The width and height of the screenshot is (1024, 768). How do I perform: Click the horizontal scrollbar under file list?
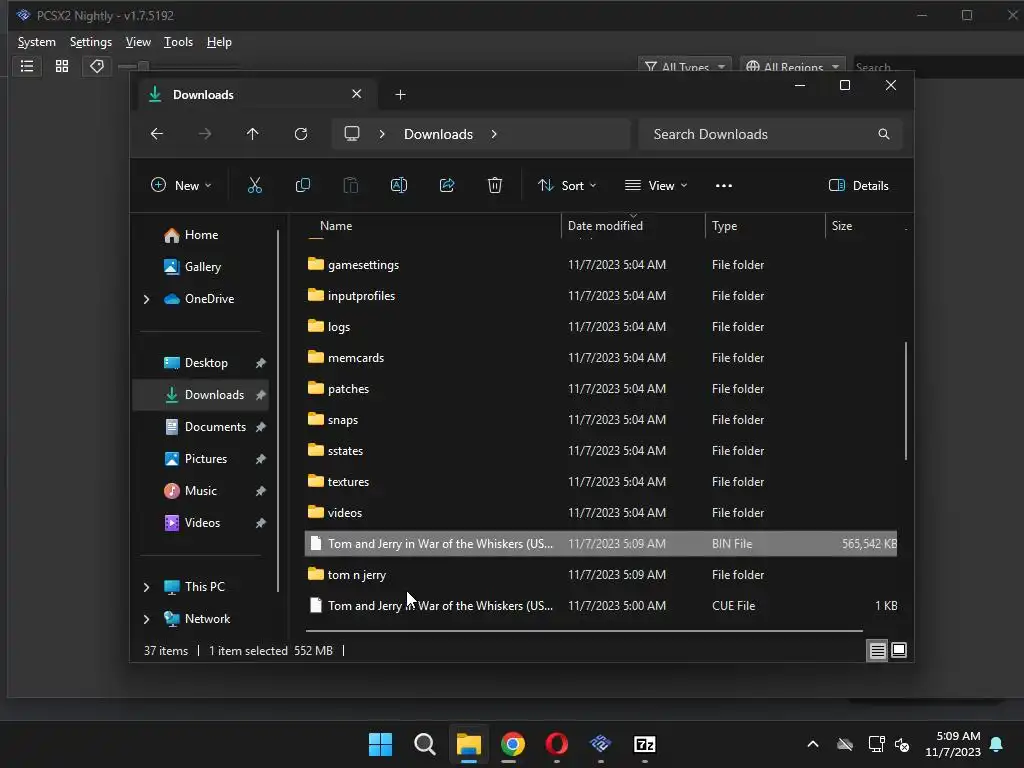click(584, 631)
